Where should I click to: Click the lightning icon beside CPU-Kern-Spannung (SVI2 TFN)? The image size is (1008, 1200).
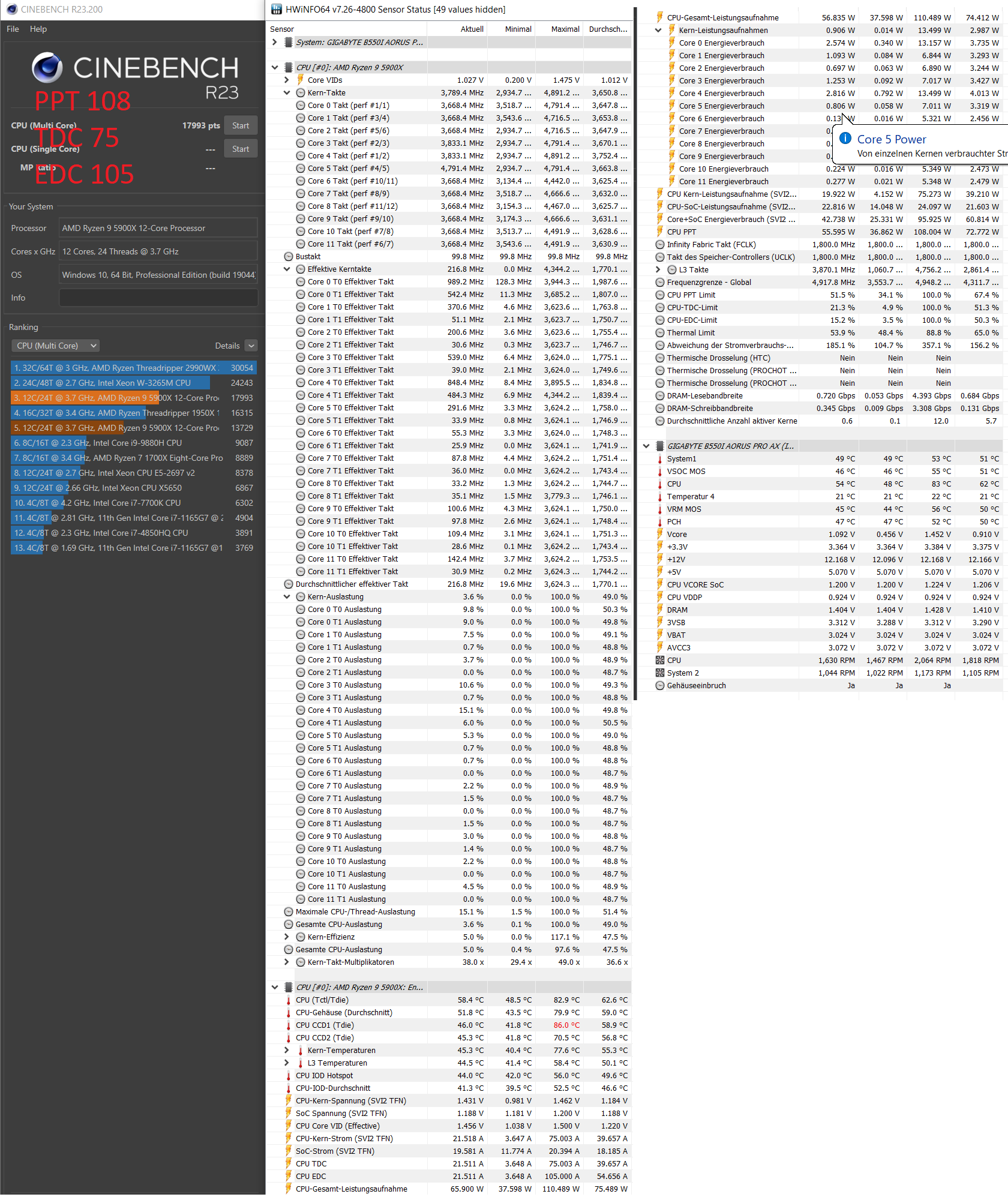click(x=289, y=1100)
